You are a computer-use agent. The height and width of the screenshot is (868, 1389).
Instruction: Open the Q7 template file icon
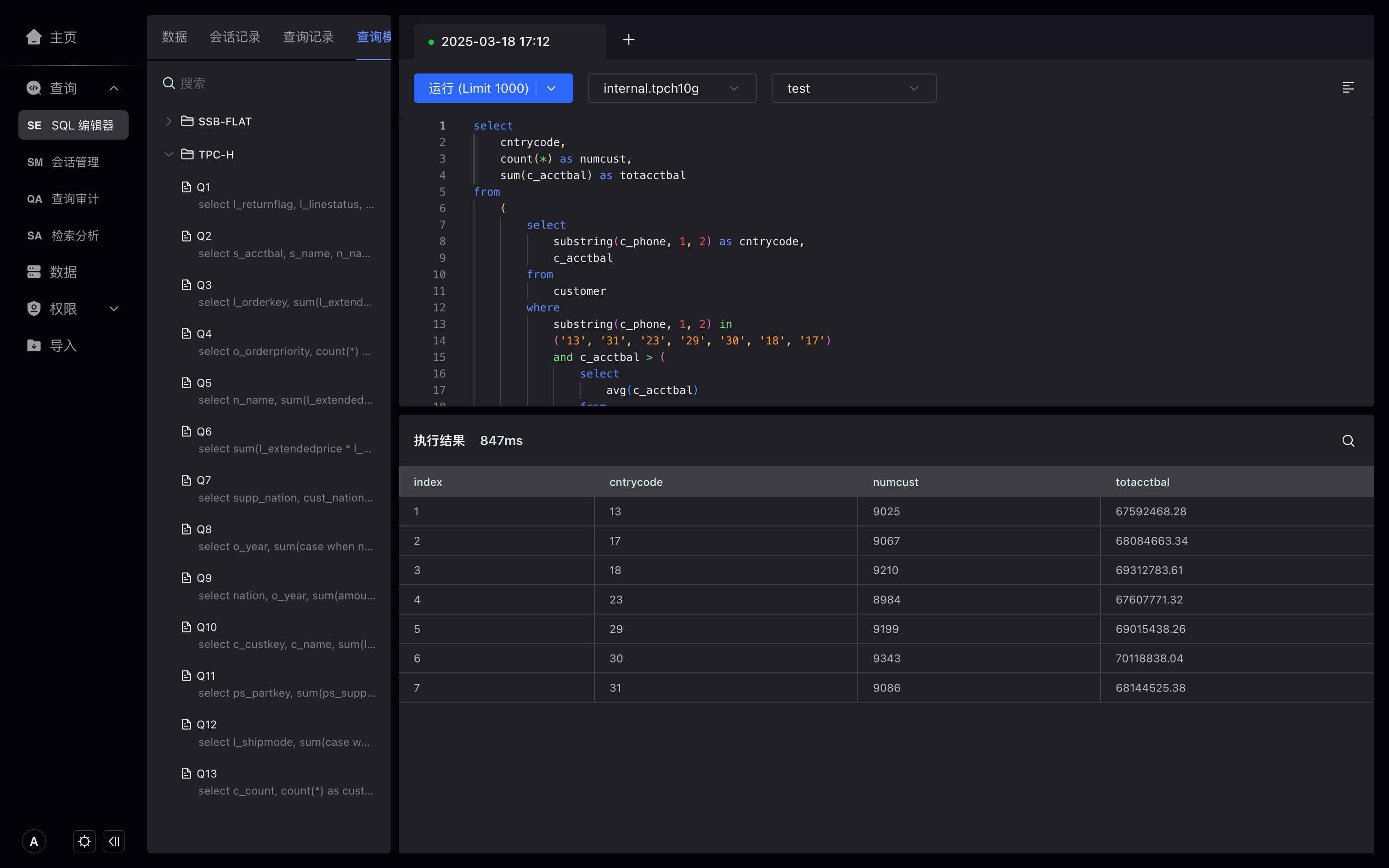[x=186, y=480]
